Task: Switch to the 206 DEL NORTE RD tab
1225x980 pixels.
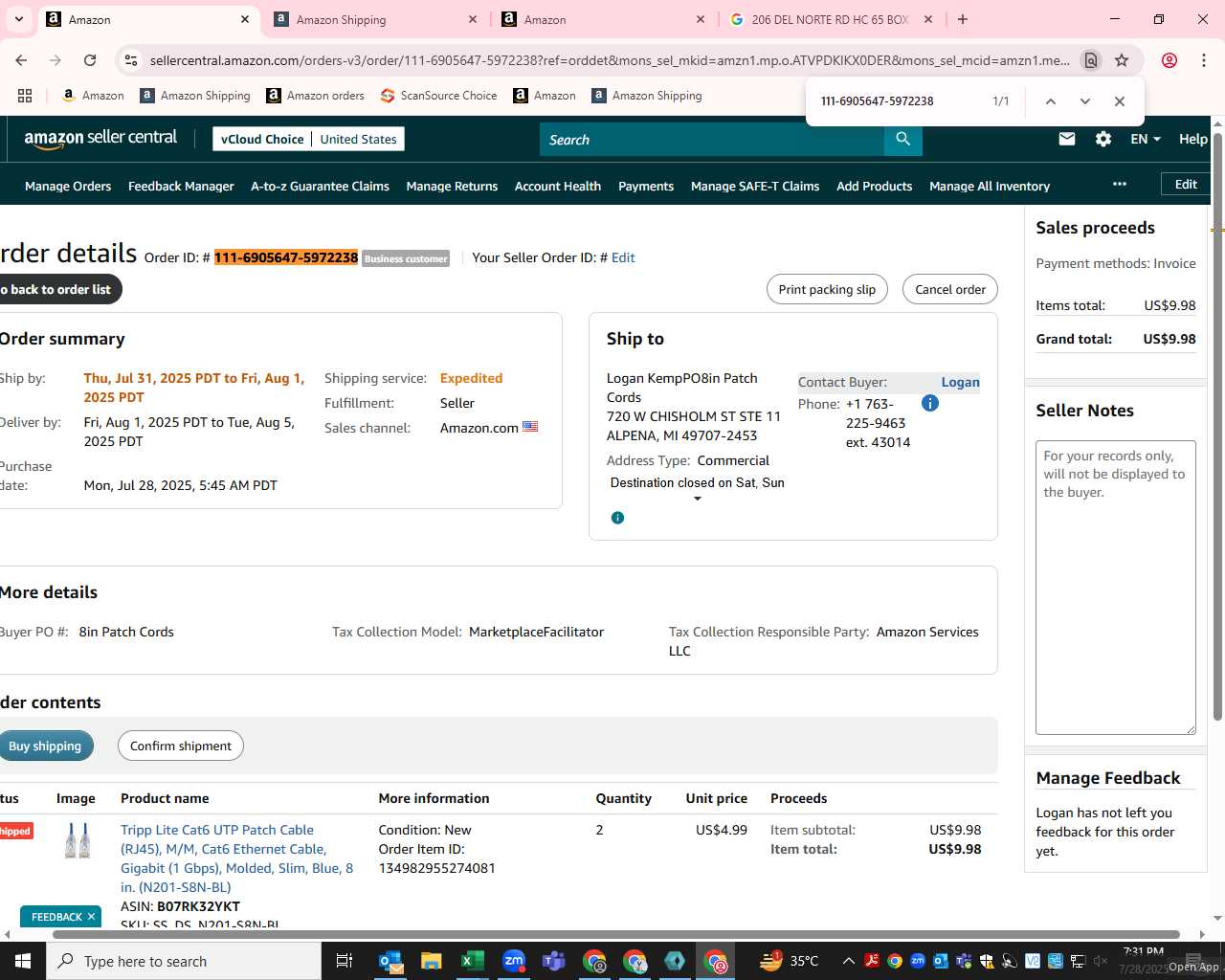Action: [829, 19]
